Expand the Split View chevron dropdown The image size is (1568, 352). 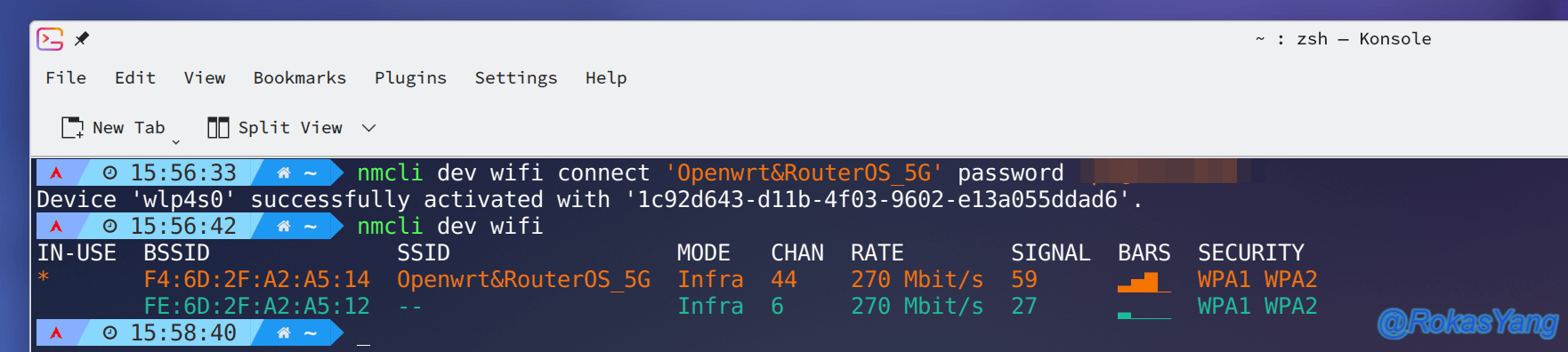(x=368, y=128)
